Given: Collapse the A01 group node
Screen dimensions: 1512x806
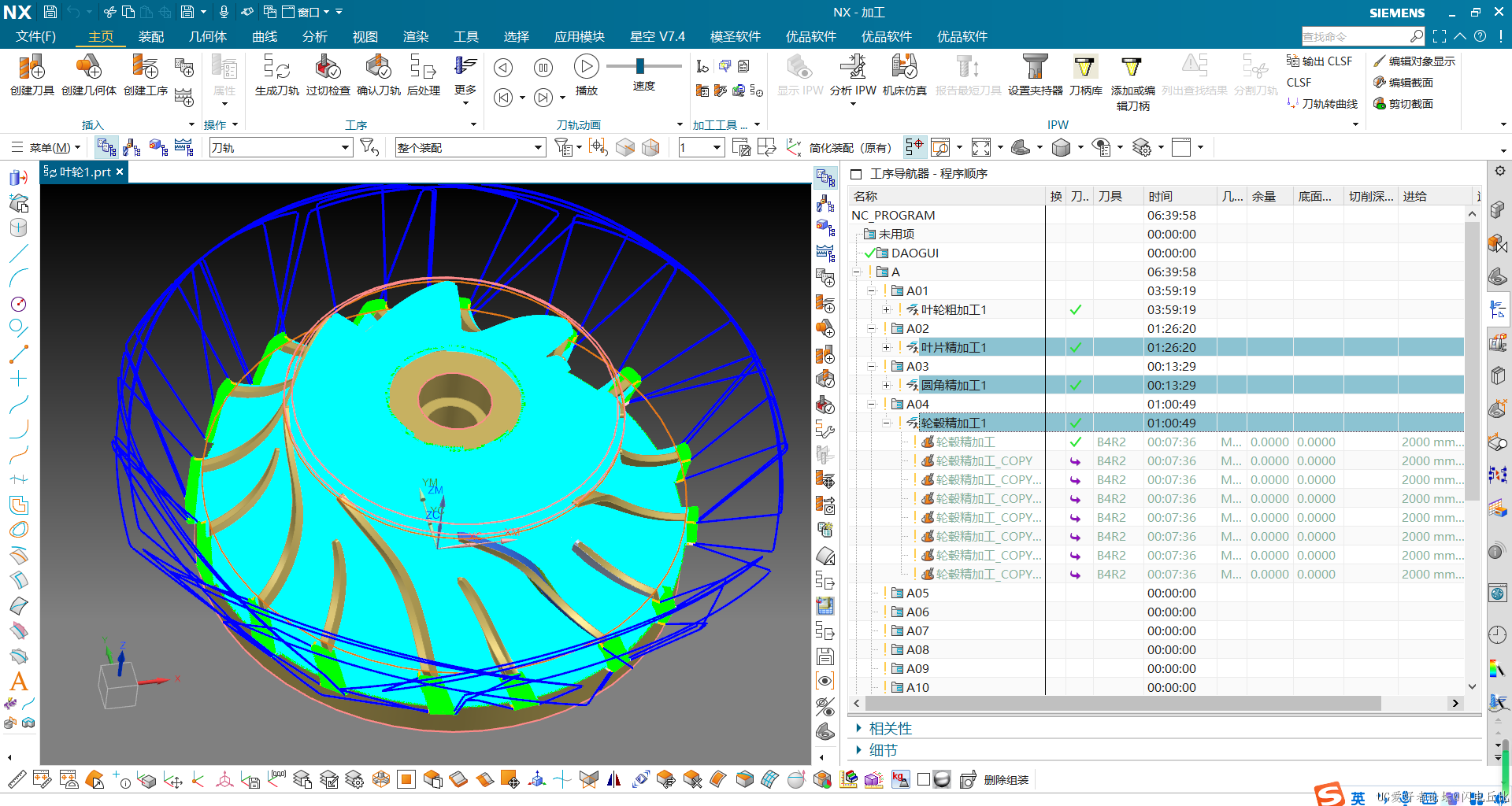Looking at the screenshot, I should click(x=872, y=290).
